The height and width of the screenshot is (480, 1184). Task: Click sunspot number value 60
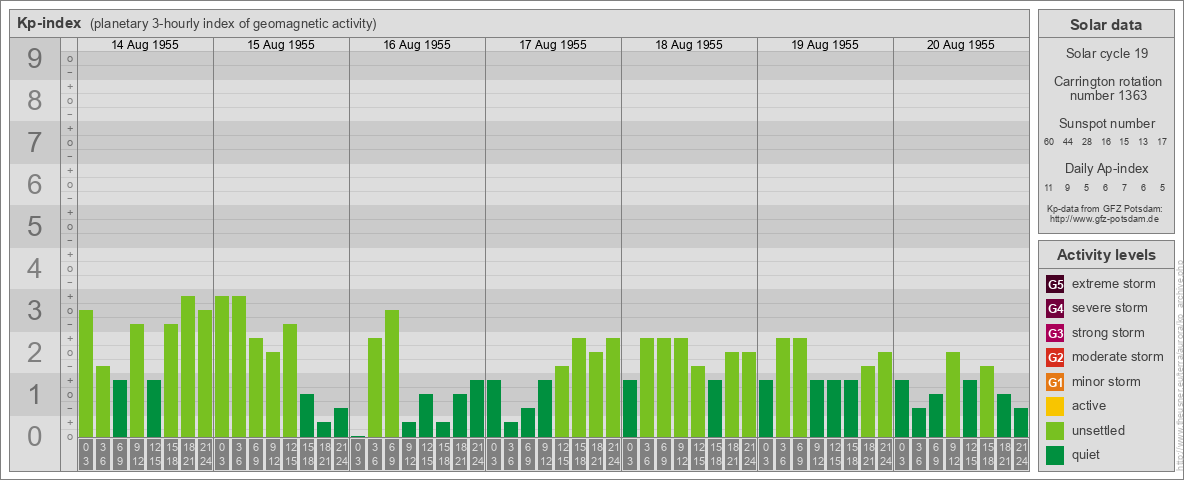(1049, 142)
